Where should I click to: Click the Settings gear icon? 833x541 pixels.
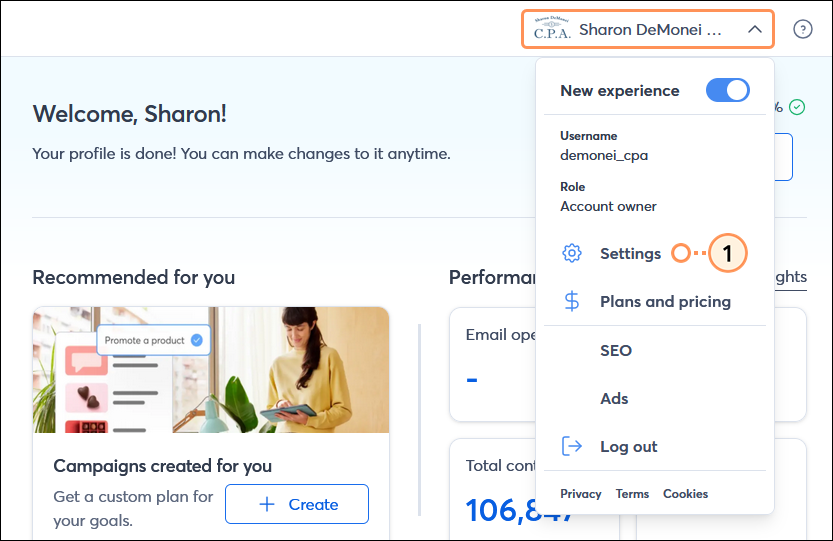click(572, 253)
